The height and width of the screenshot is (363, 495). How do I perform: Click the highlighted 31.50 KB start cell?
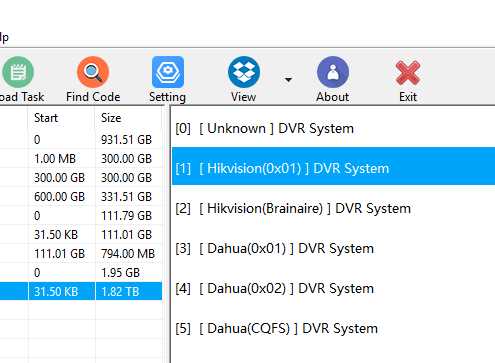coord(62,291)
